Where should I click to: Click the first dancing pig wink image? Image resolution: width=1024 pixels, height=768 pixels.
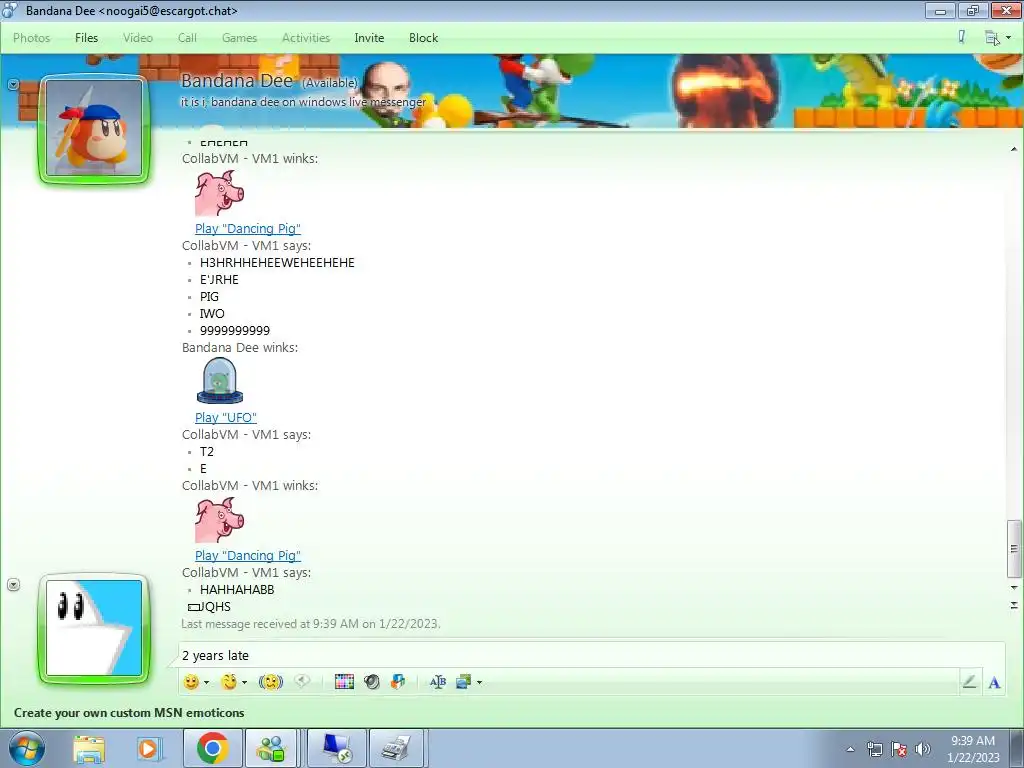click(x=219, y=193)
